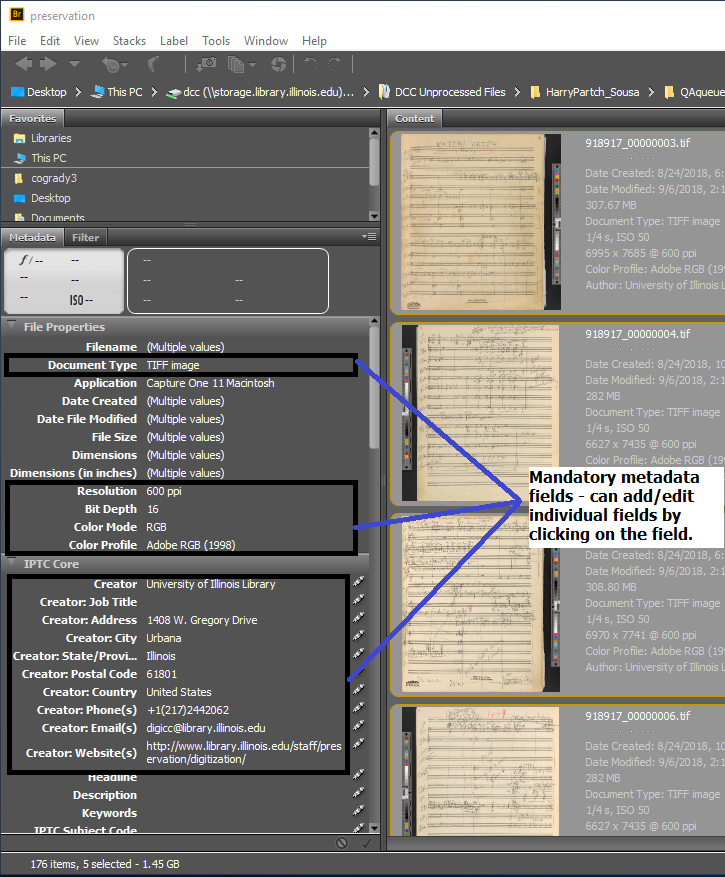Click the Go Back arrow in toolbar
725x877 pixels.
coord(22,65)
